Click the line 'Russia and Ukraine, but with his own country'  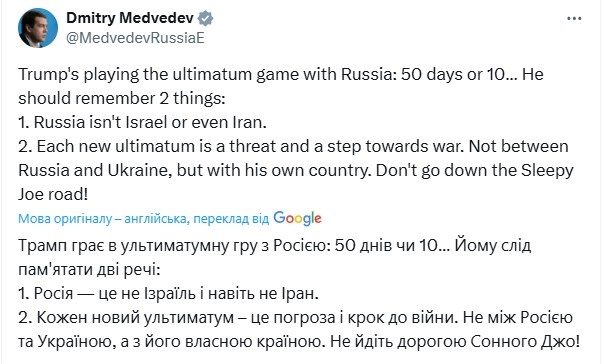pos(296,170)
